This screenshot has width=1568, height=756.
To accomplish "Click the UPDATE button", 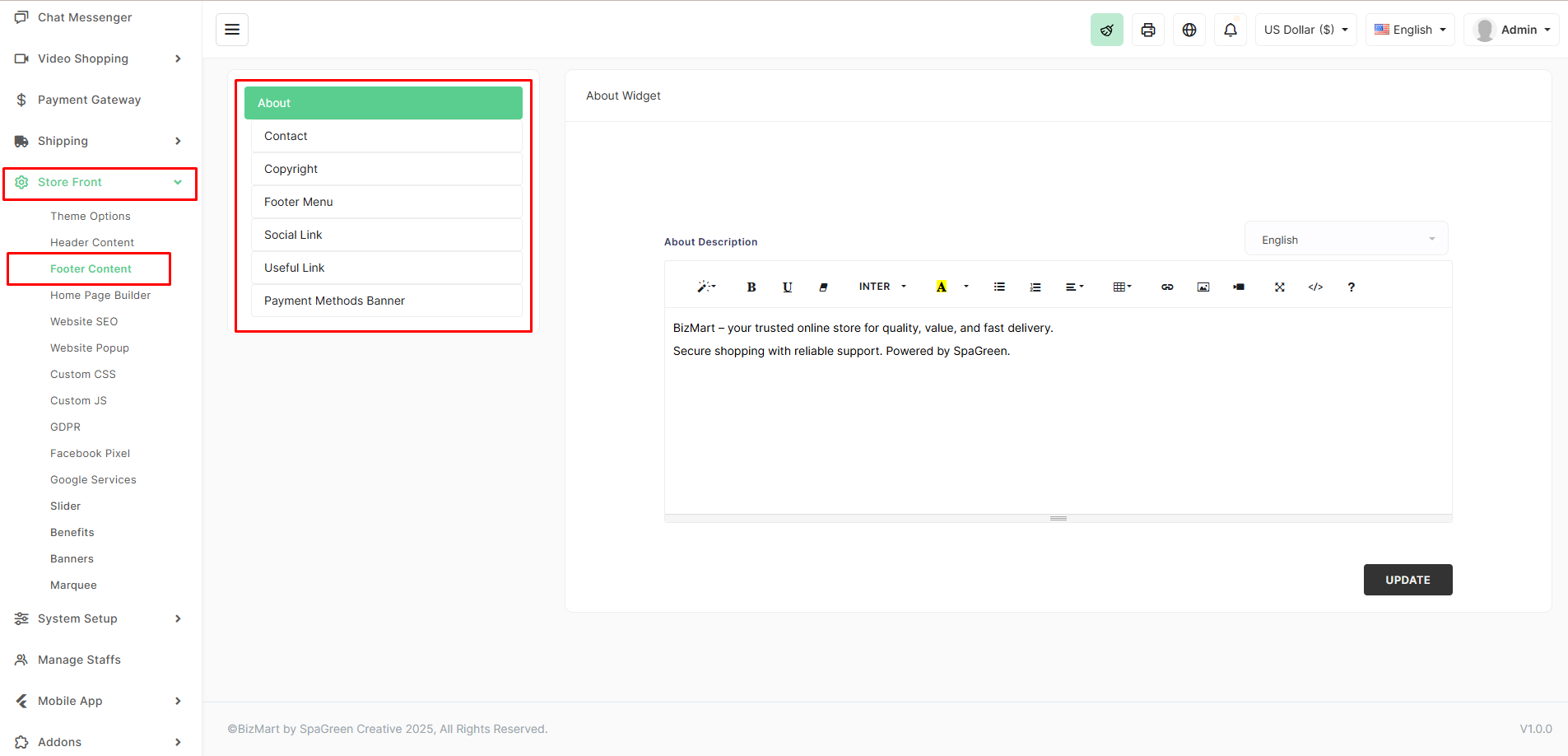I will 1407,580.
